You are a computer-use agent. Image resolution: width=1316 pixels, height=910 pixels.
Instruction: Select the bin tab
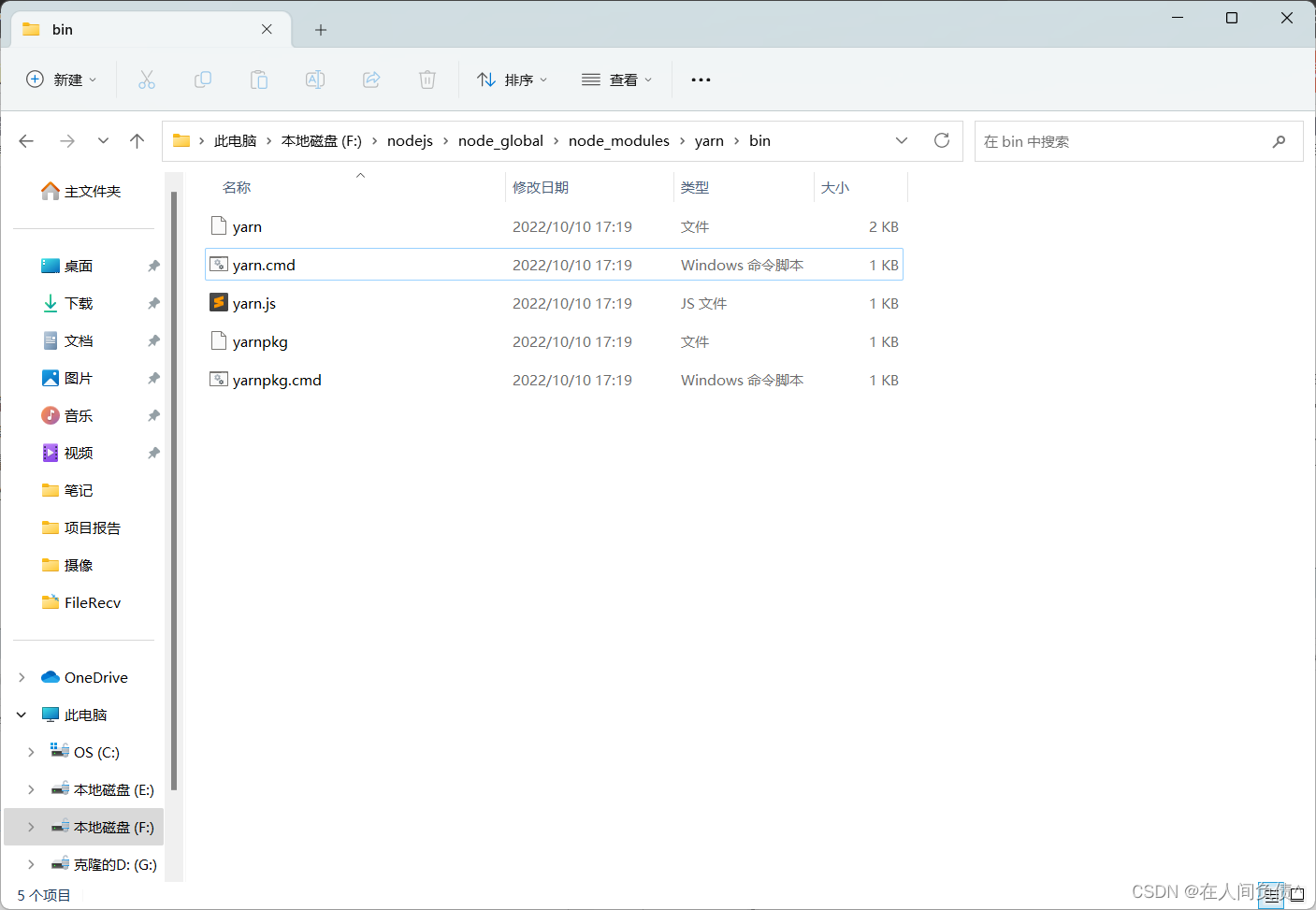coord(151,29)
